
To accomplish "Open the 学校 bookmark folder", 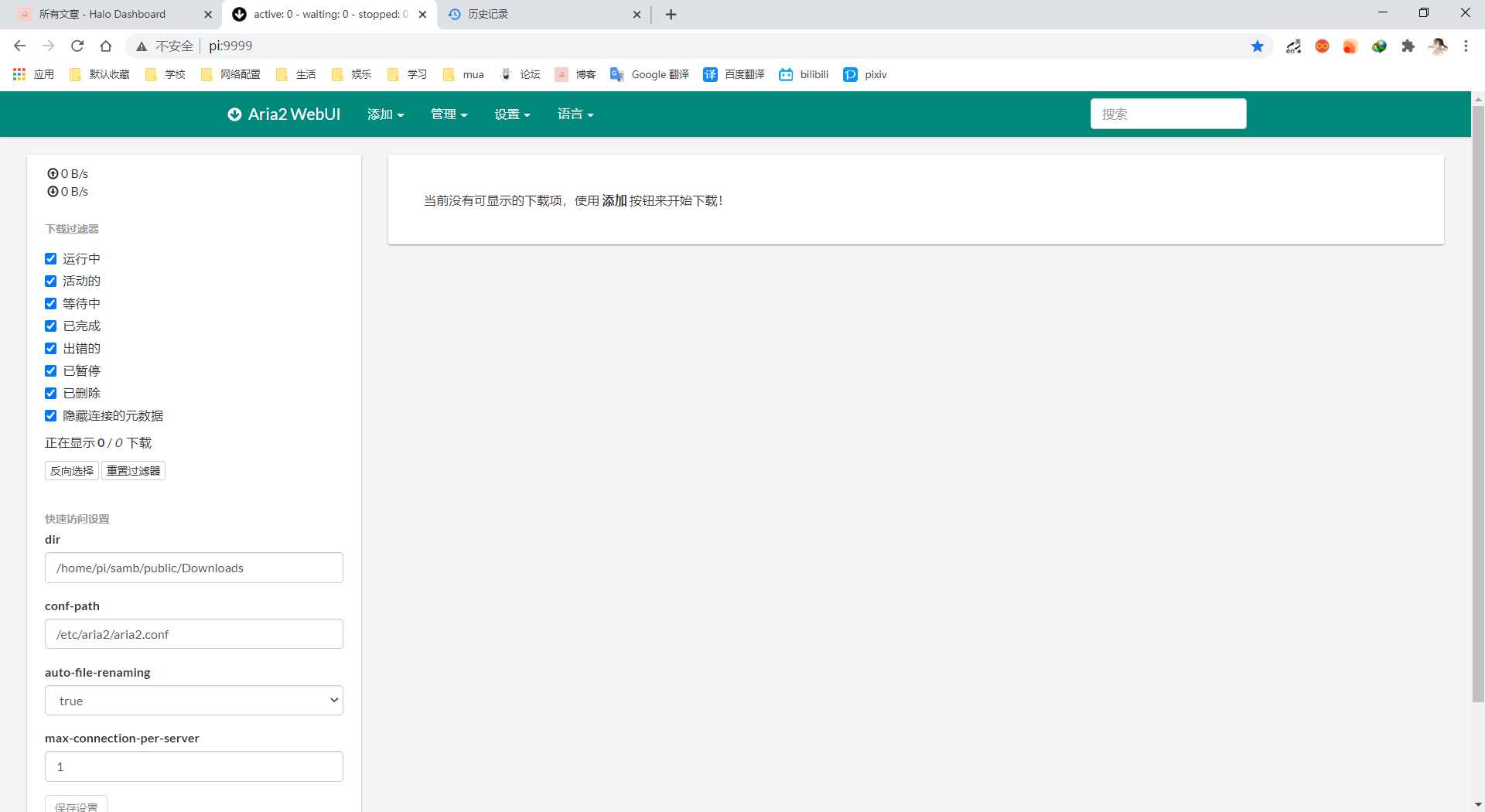I will (x=165, y=74).
